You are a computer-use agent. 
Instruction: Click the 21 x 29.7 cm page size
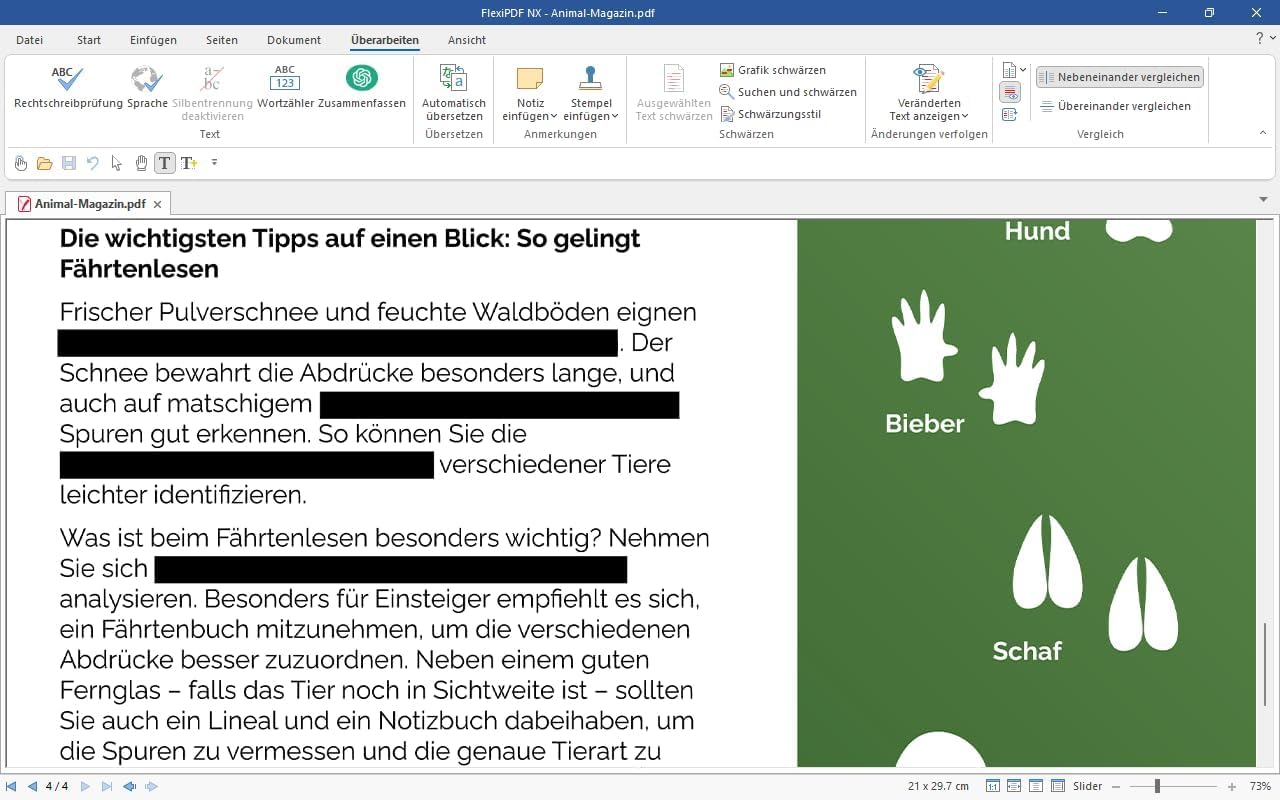[938, 787]
